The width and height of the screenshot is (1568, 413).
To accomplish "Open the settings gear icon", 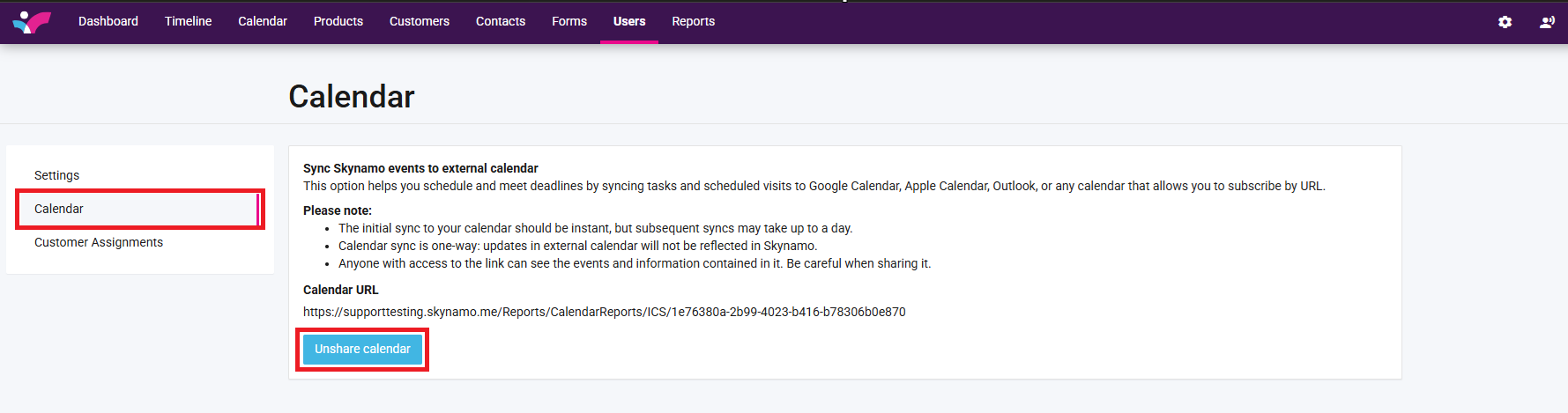I will tap(1505, 22).
